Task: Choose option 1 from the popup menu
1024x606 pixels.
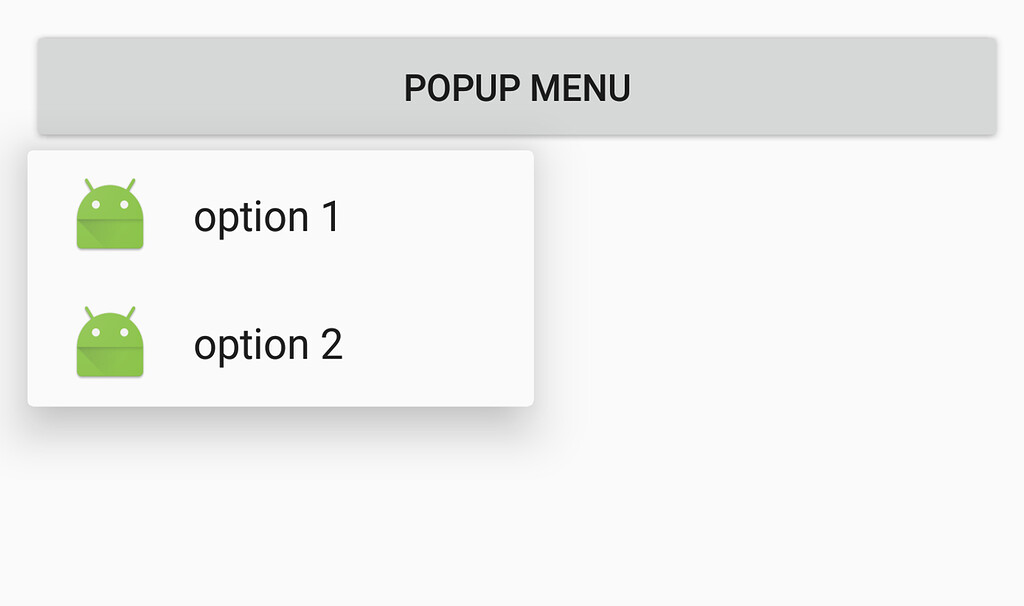Action: coord(267,215)
